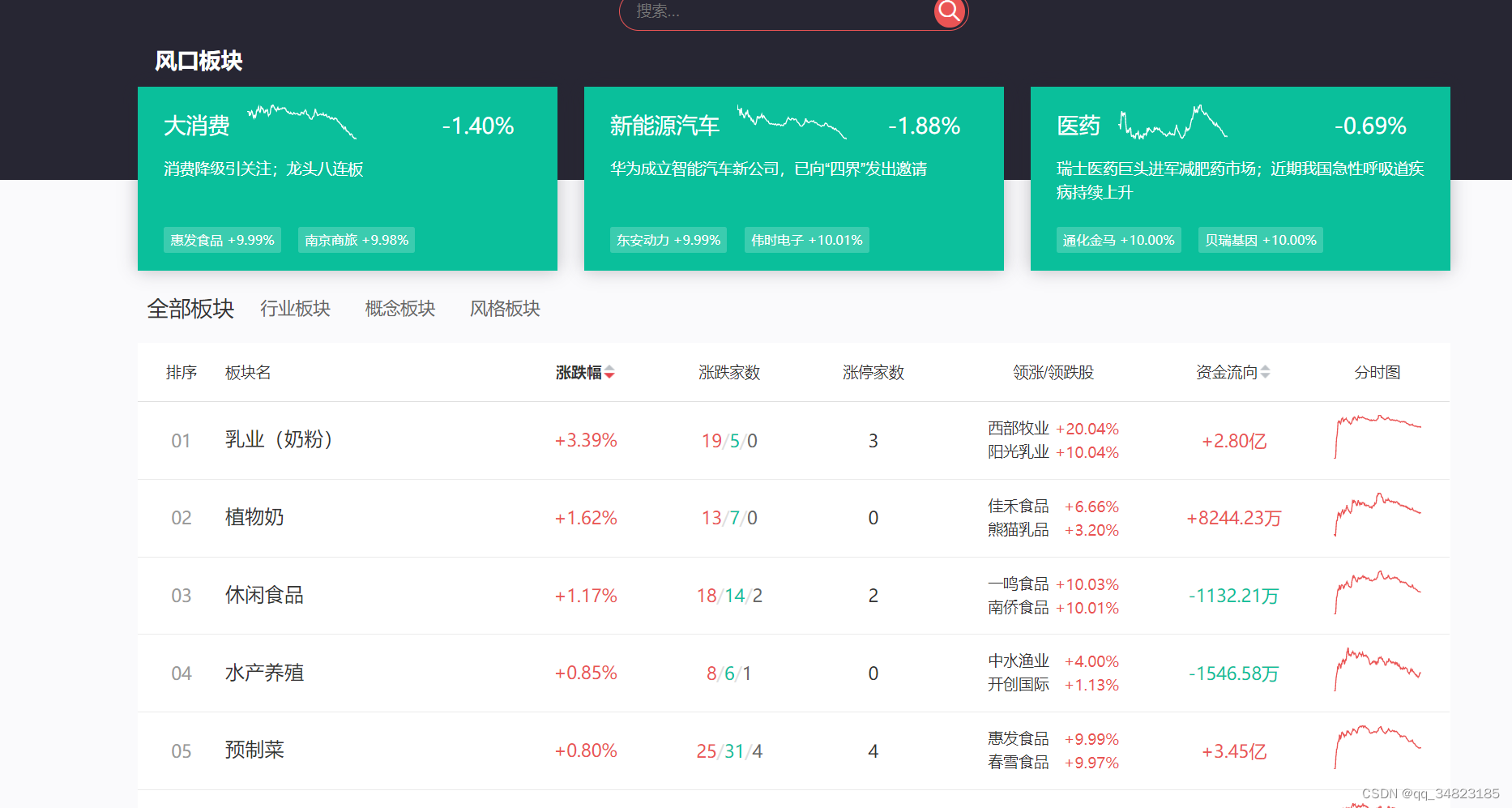Open the 预制菜 sector row
This screenshot has height=808, width=1512.
click(794, 751)
